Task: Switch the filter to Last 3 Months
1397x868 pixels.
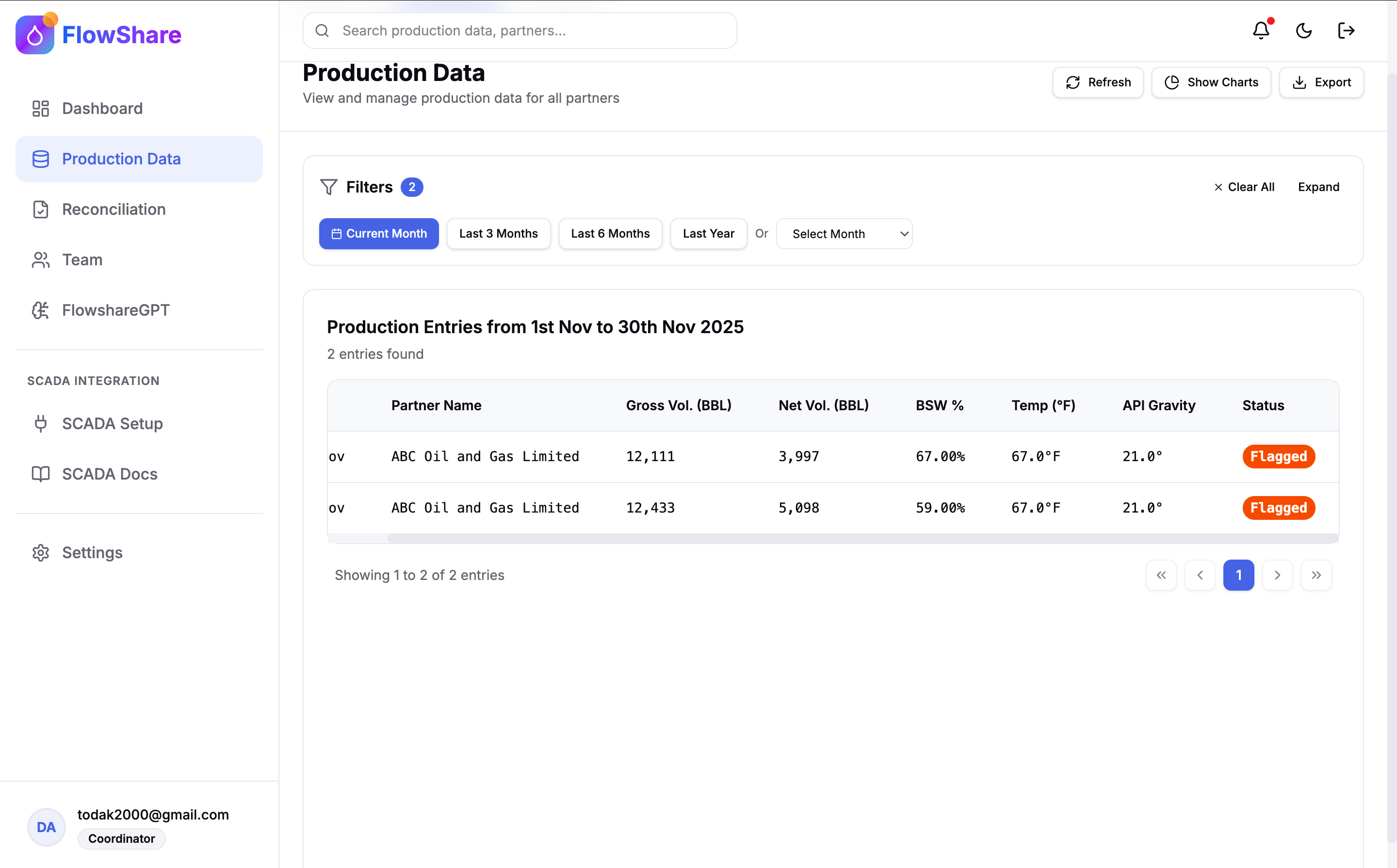Action: (x=498, y=234)
